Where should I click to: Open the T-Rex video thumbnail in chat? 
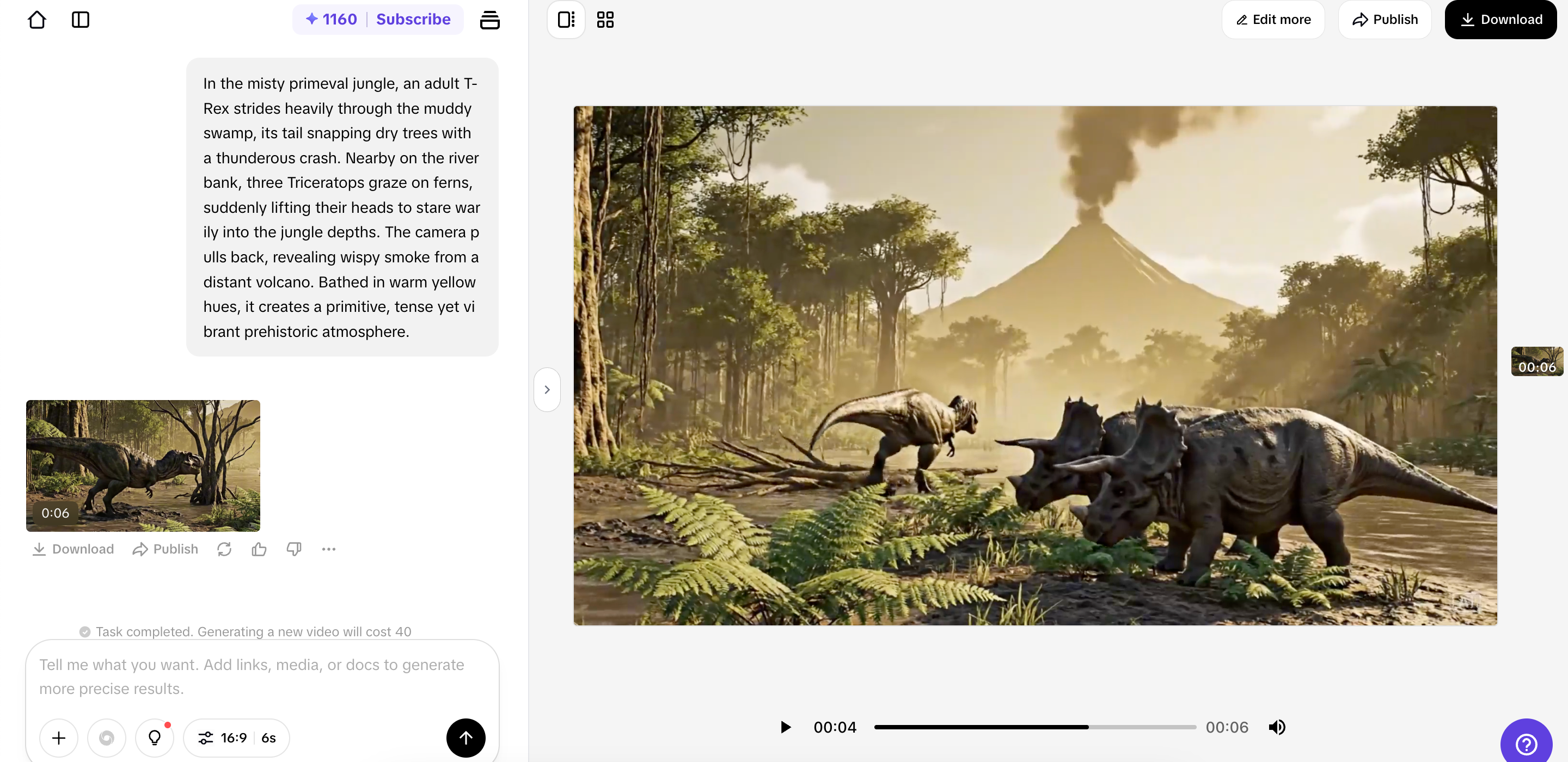pyautogui.click(x=143, y=465)
